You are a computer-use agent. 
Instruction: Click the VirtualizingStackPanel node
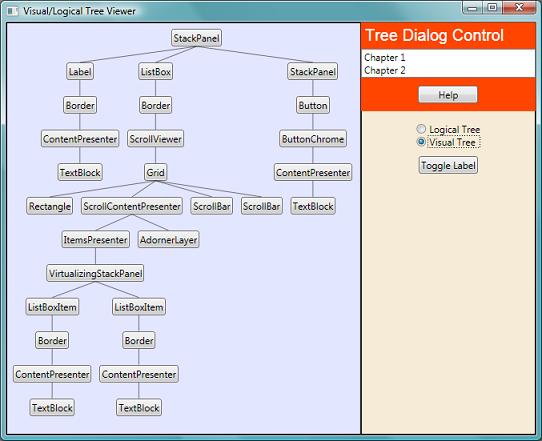point(95,273)
